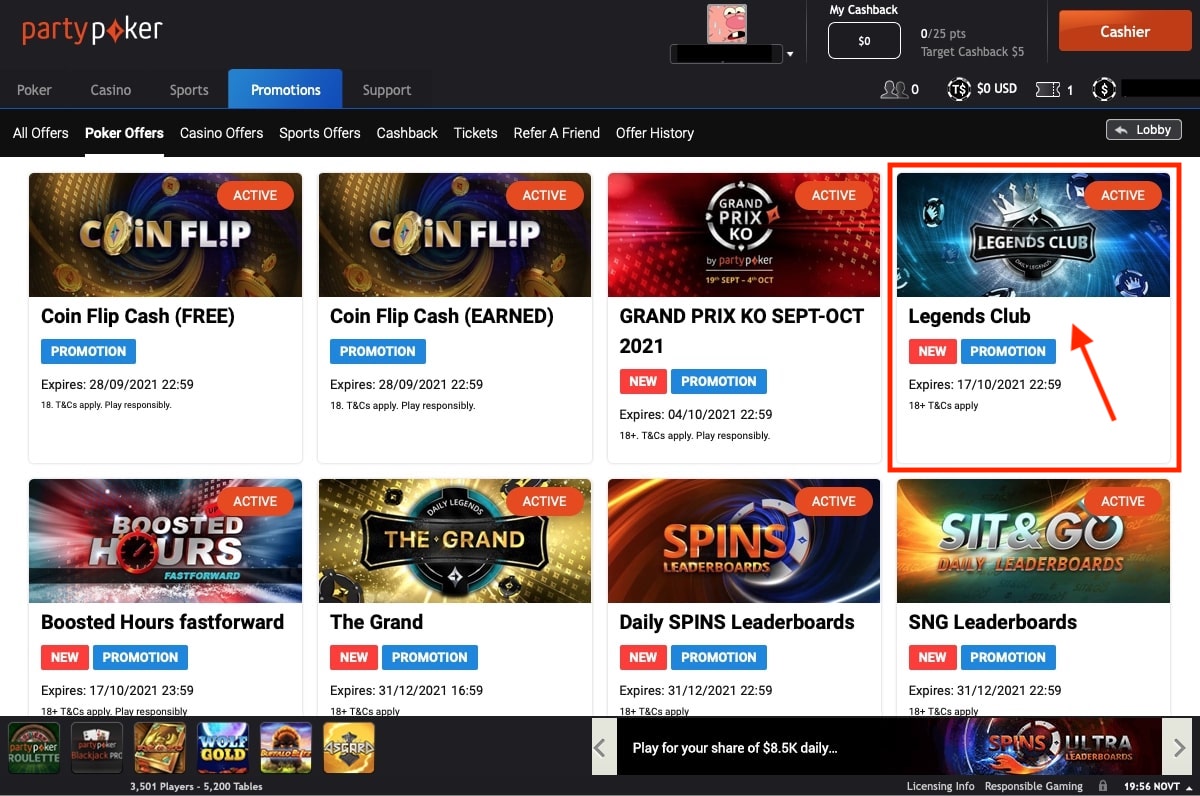Open the Boosted Hours fastforward banner
The width and height of the screenshot is (1200, 796).
pos(165,541)
